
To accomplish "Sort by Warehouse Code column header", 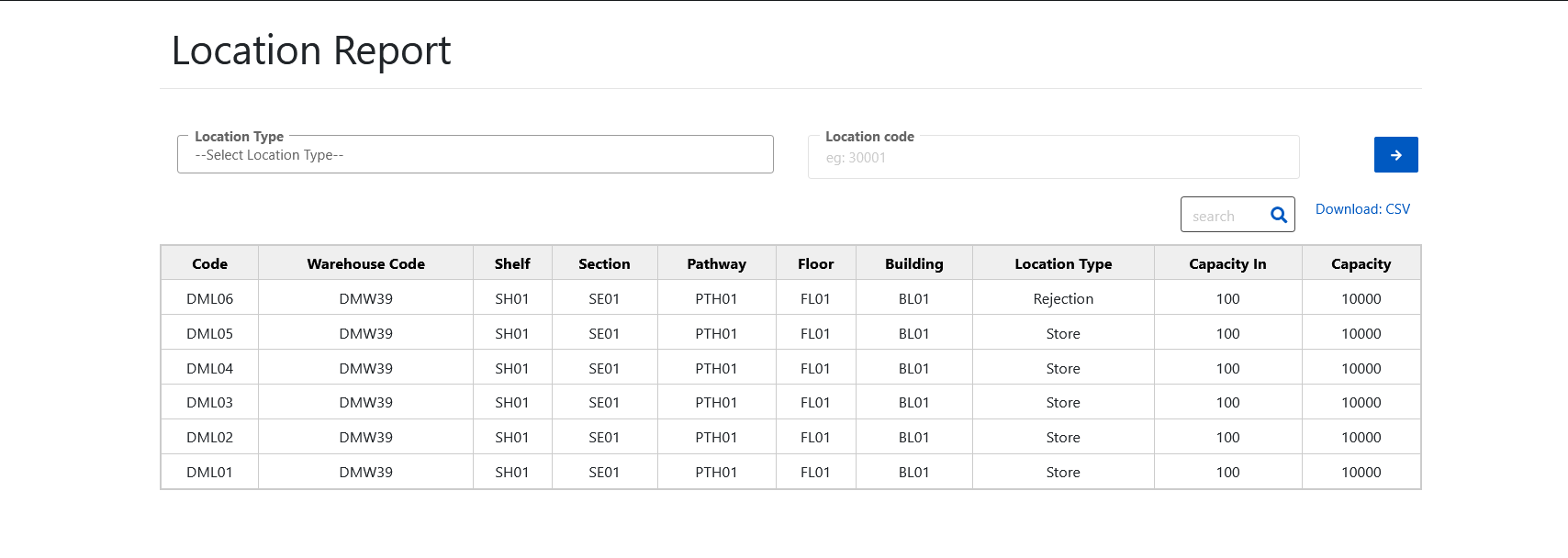I will coord(365,263).
